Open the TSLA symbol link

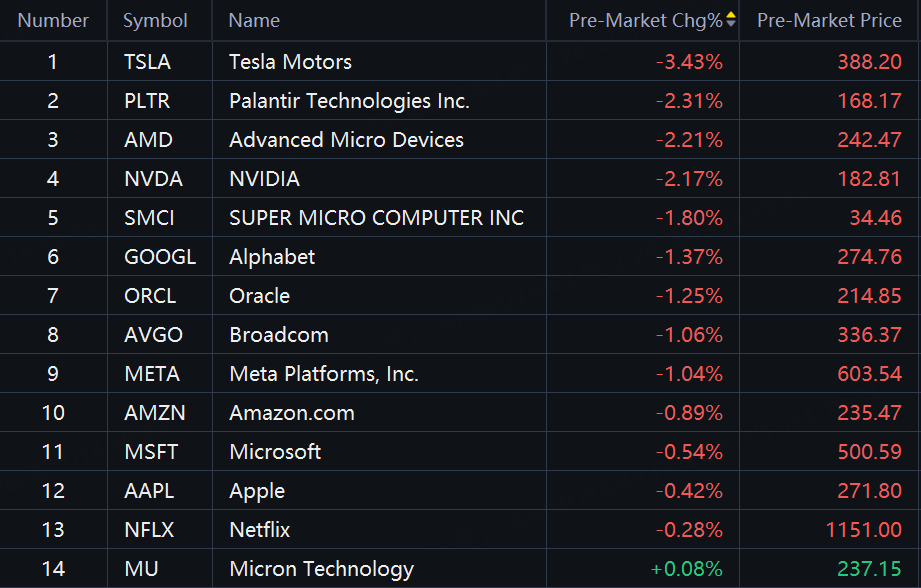click(x=147, y=62)
